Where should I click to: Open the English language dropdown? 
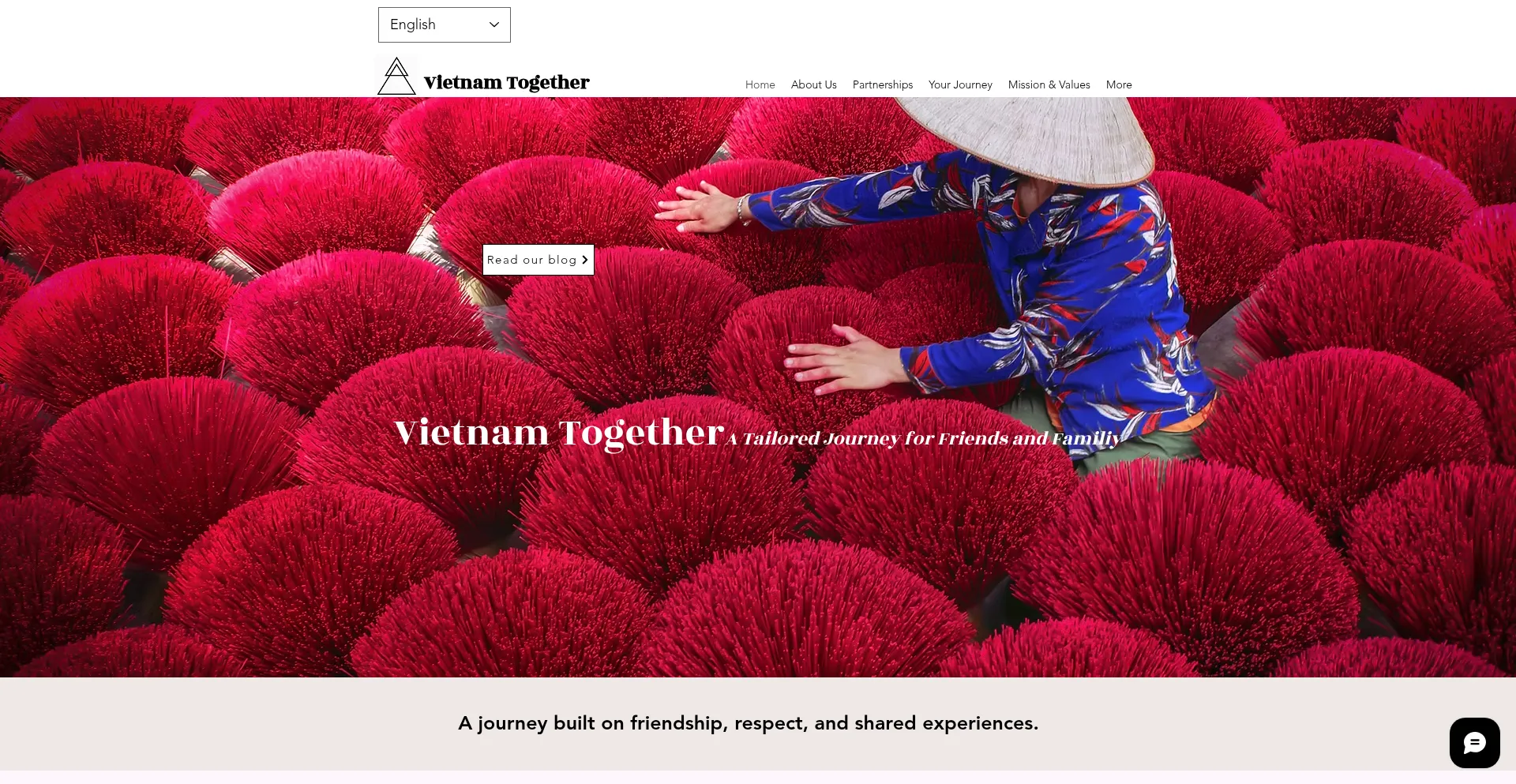[444, 24]
